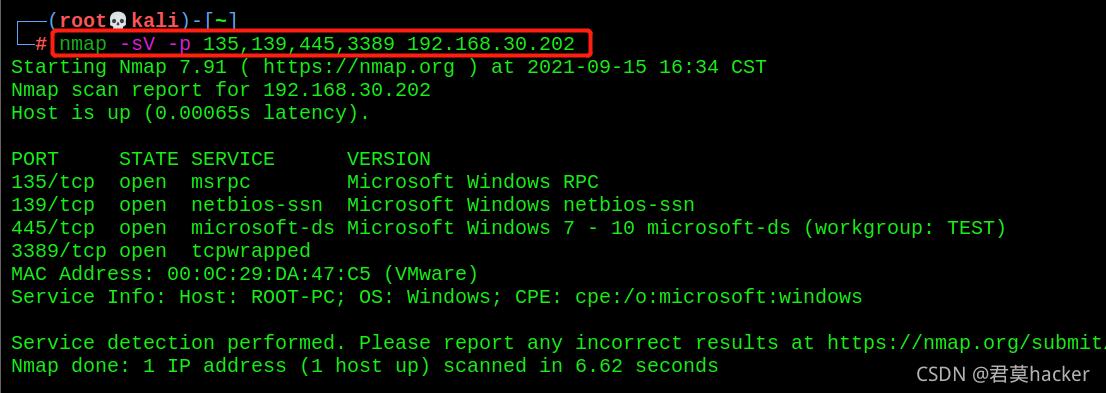The image size is (1106, 393).
Task: Click the 445/tcp port entry
Action: [53, 229]
